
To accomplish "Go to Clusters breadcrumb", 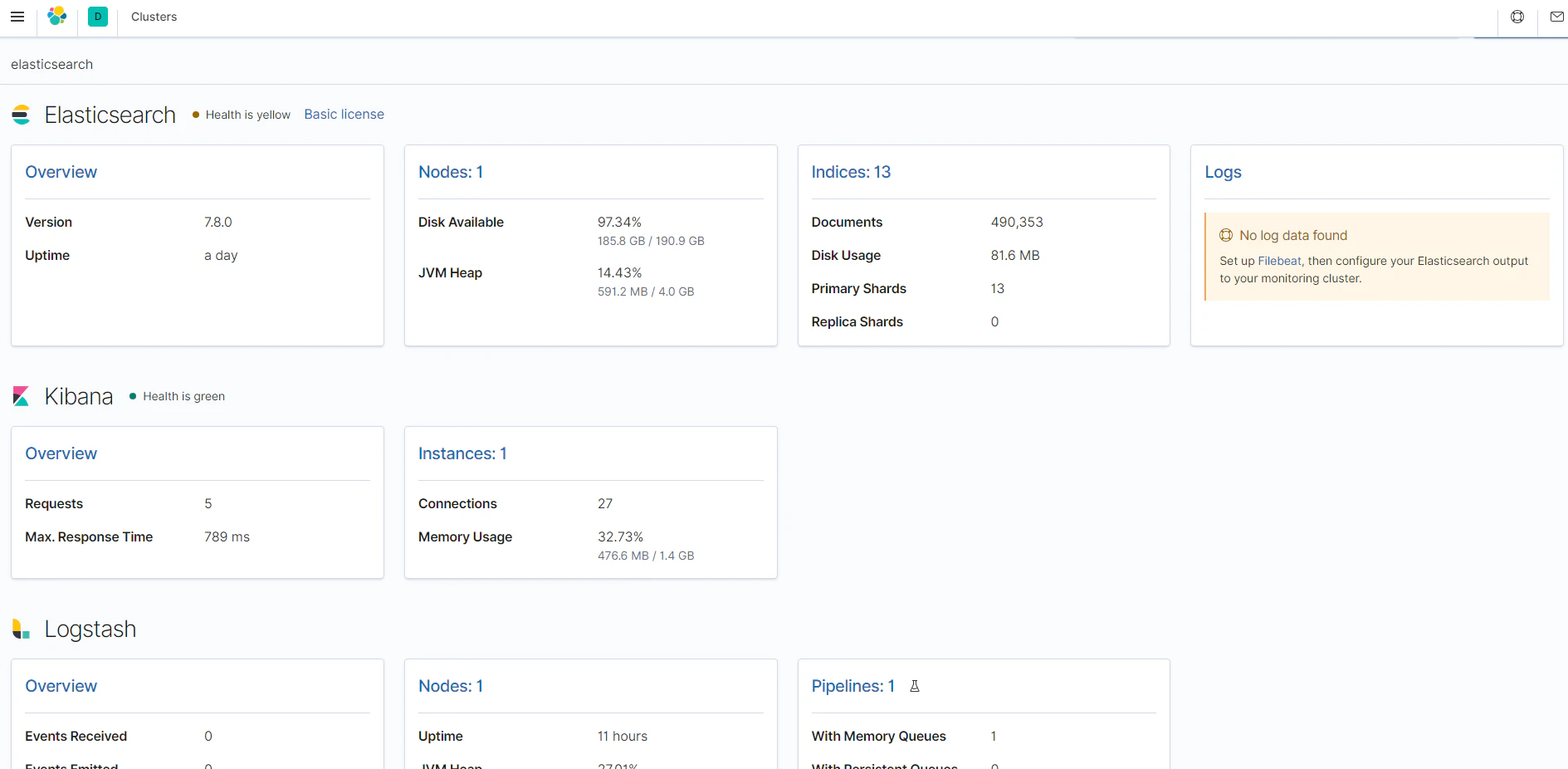I will click(x=154, y=17).
